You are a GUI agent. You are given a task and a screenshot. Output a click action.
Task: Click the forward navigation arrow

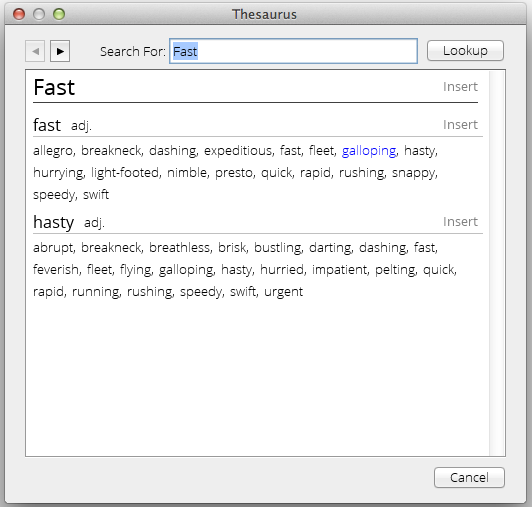pos(60,51)
